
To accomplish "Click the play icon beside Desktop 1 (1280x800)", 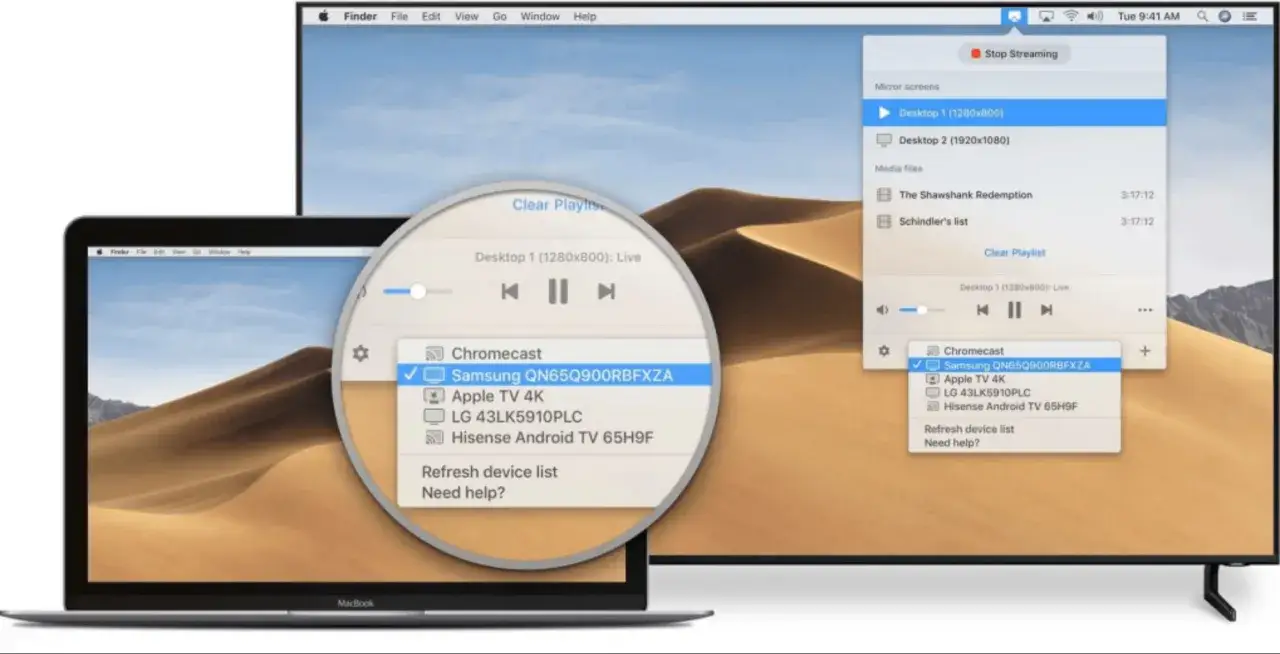I will click(x=884, y=113).
